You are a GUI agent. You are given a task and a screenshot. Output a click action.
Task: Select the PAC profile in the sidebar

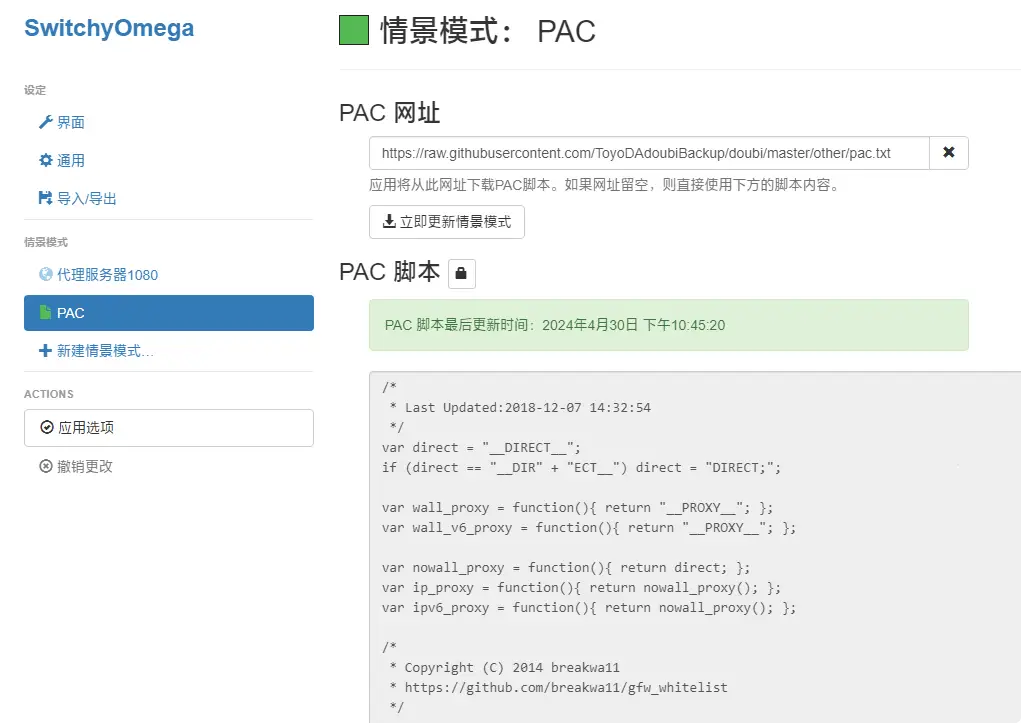pyautogui.click(x=168, y=313)
